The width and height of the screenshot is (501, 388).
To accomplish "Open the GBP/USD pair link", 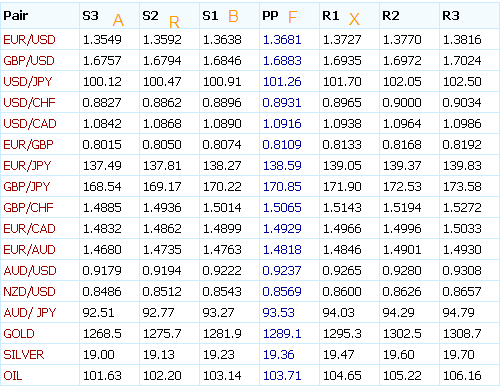I will [x=29, y=61].
